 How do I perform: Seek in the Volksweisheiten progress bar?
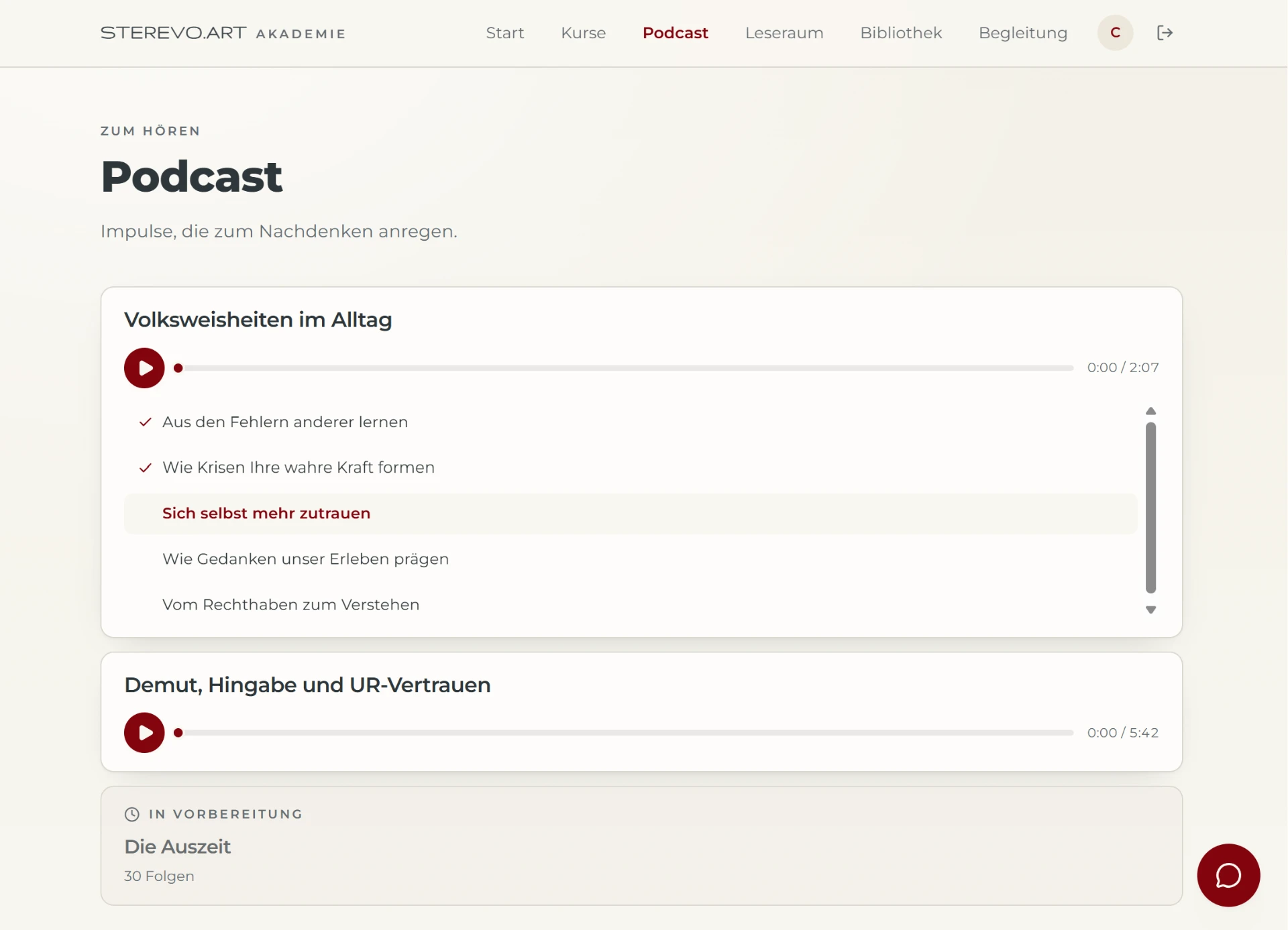(624, 367)
